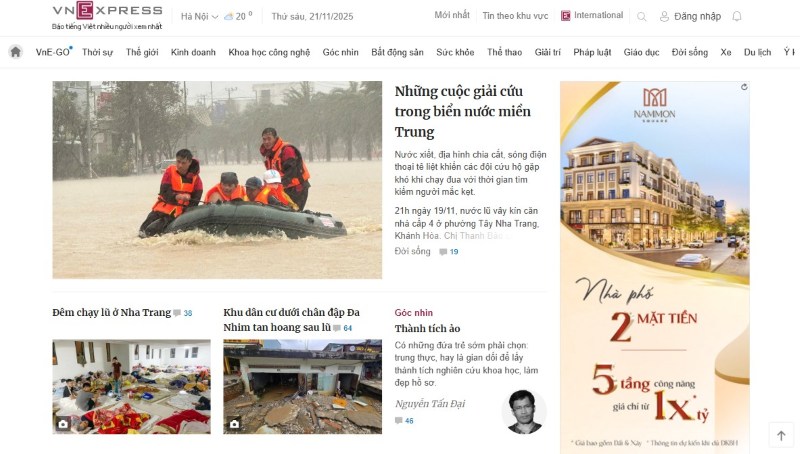The width and height of the screenshot is (800, 454).
Task: Click the ad refresh icon on Nammon banner
Action: 744,87
